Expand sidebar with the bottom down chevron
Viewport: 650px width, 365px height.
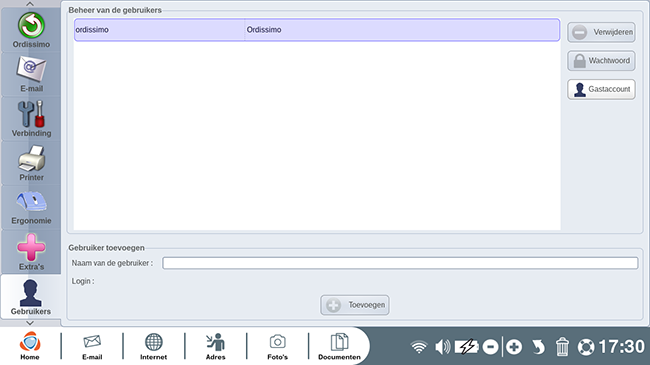pyautogui.click(x=30, y=323)
